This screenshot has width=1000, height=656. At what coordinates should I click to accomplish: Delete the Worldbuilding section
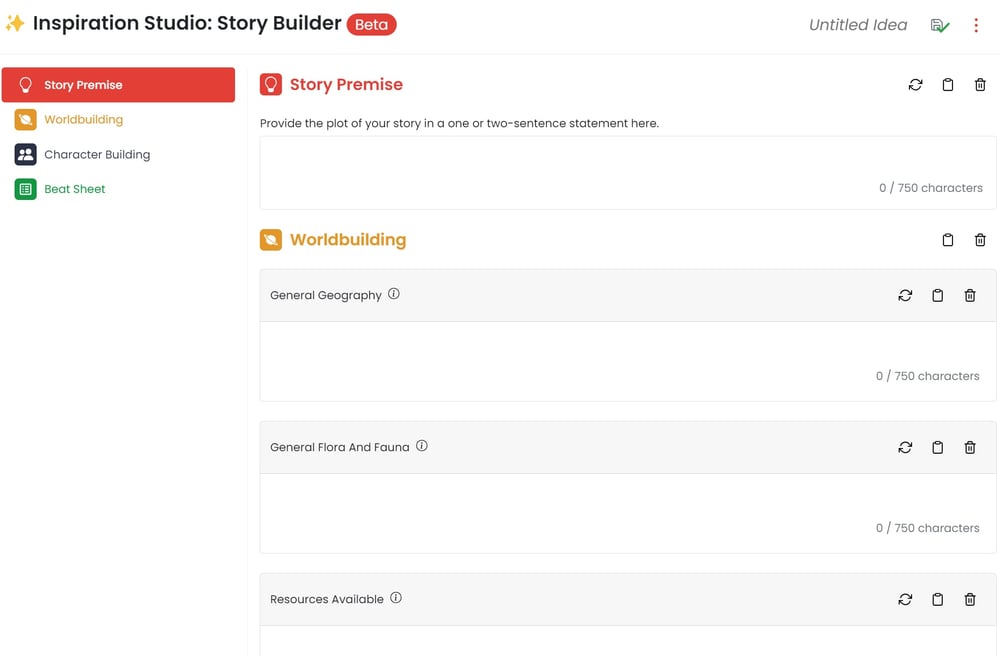(980, 240)
